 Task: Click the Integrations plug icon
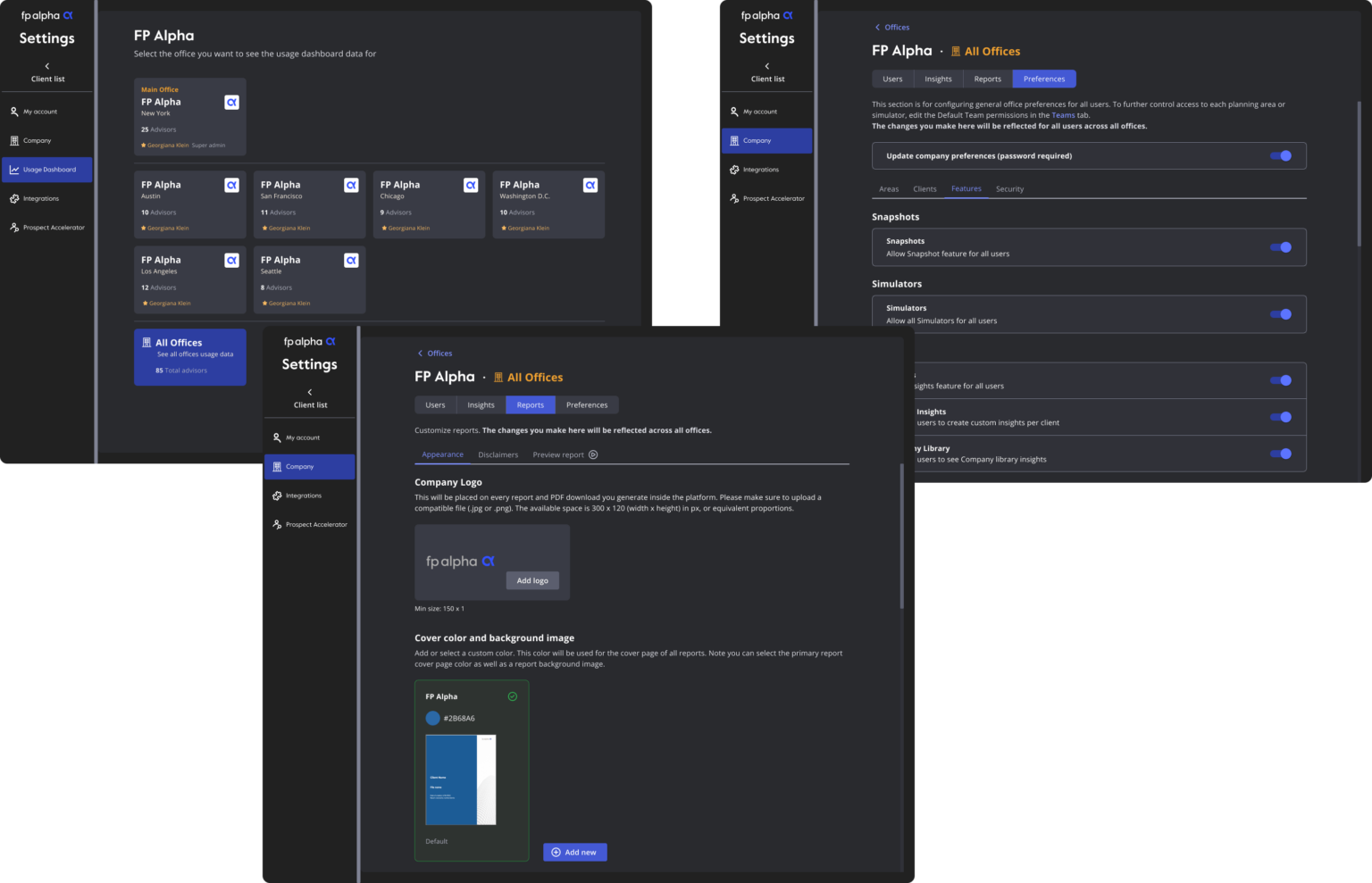(x=16, y=198)
